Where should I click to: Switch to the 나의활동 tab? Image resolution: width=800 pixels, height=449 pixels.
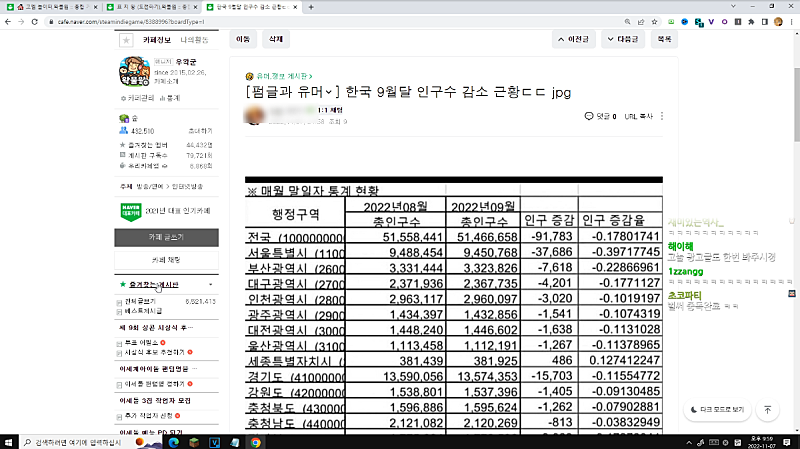pyautogui.click(x=194, y=41)
